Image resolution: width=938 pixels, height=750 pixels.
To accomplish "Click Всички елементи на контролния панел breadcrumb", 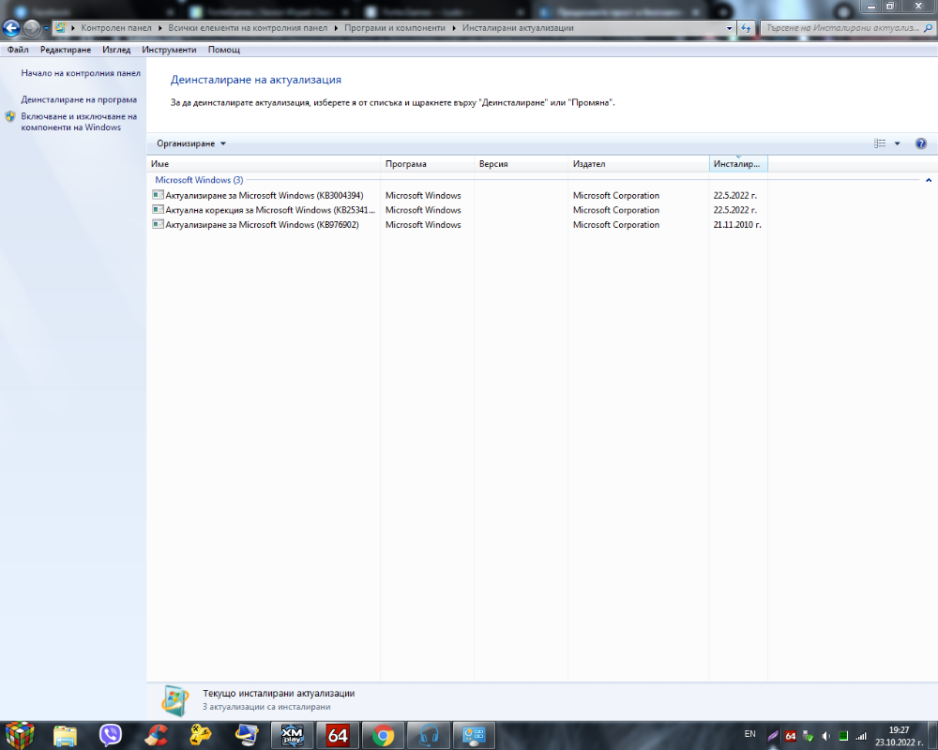I will tap(248, 28).
